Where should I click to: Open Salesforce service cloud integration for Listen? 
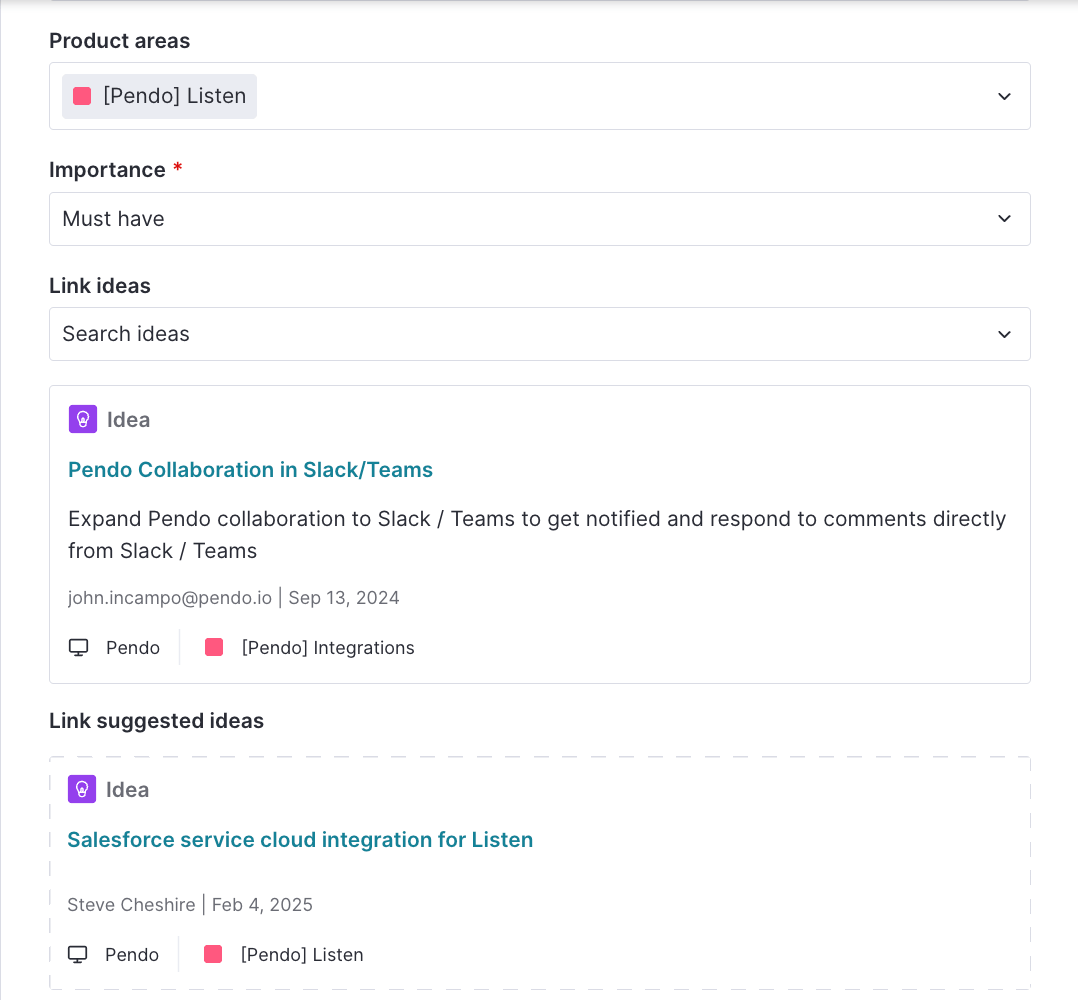[300, 840]
